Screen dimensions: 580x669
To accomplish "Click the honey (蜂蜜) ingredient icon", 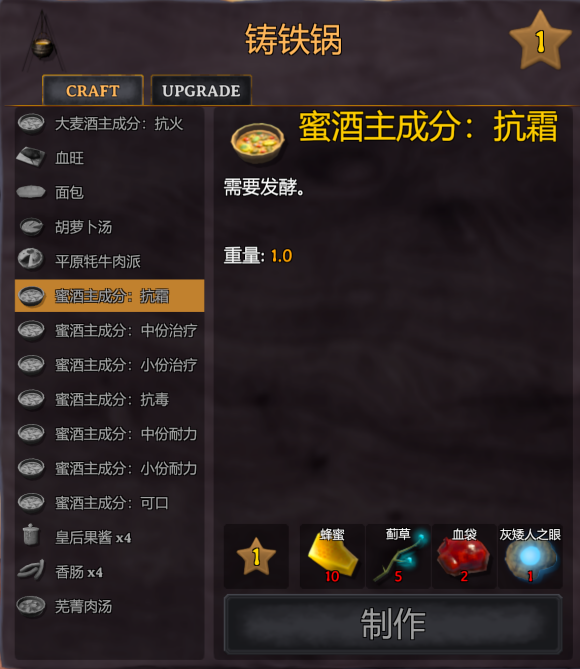I will [332, 556].
